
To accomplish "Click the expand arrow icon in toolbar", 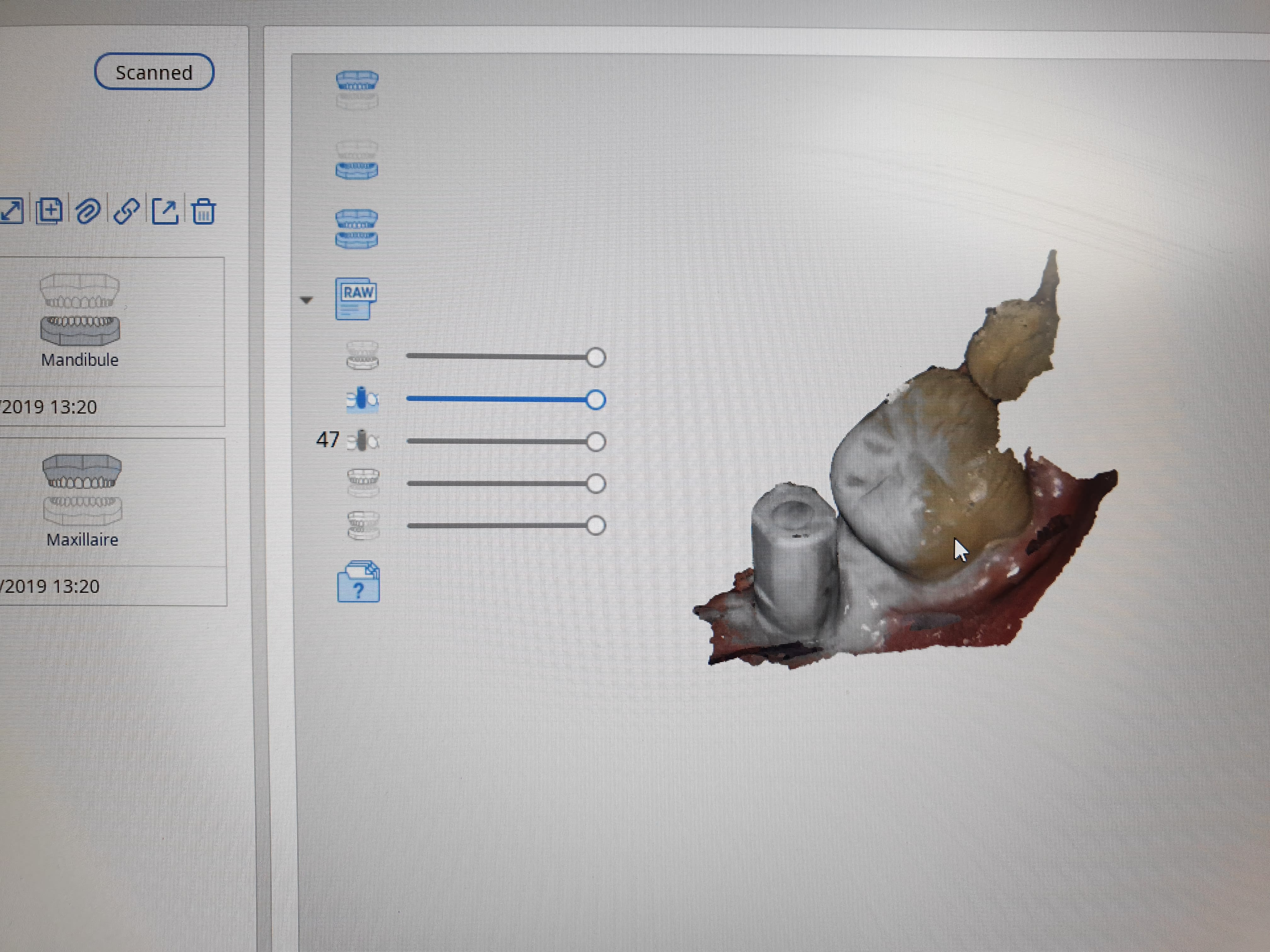I will coord(11,211).
